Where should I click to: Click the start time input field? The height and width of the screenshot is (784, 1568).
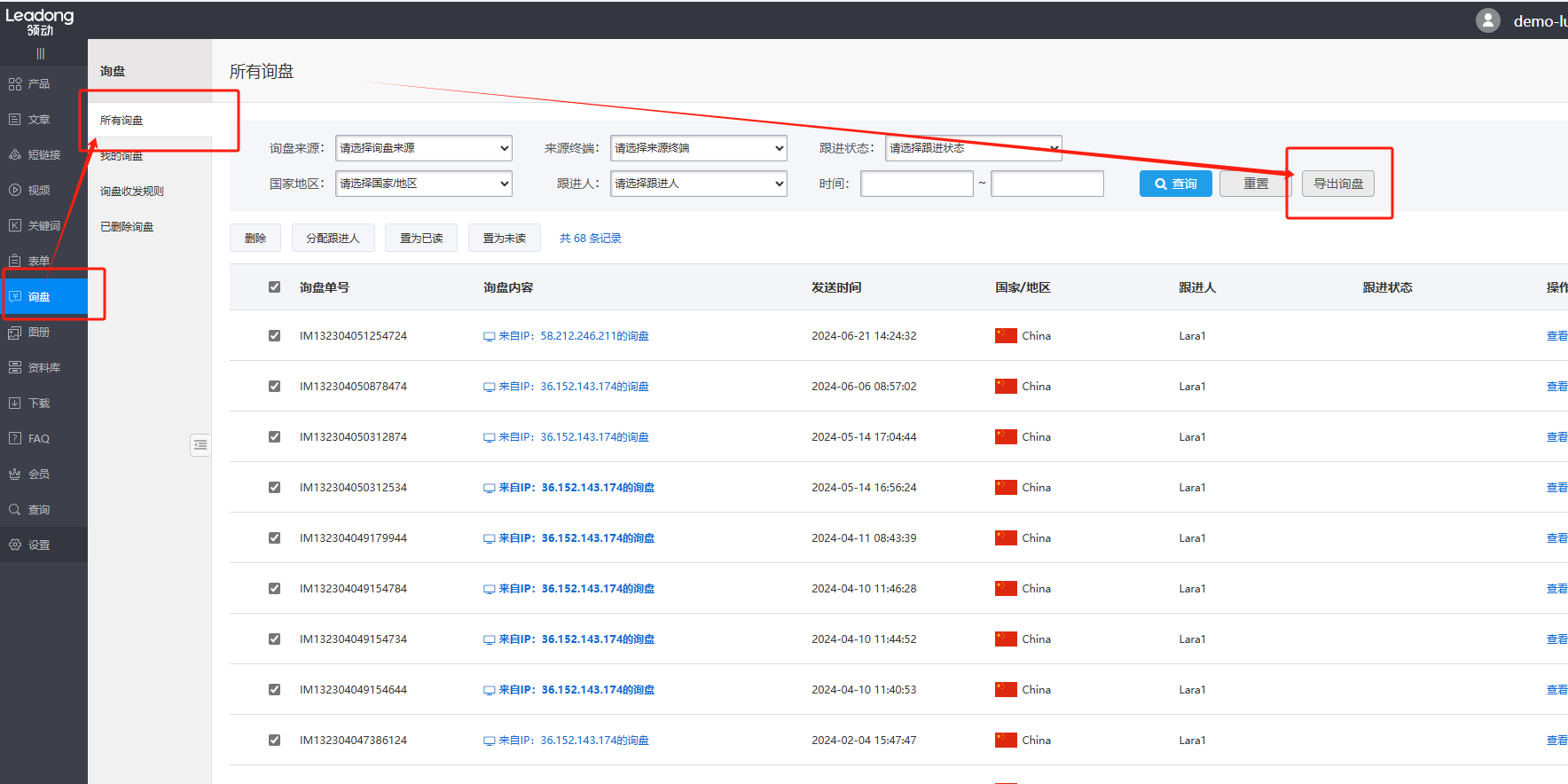(916, 184)
